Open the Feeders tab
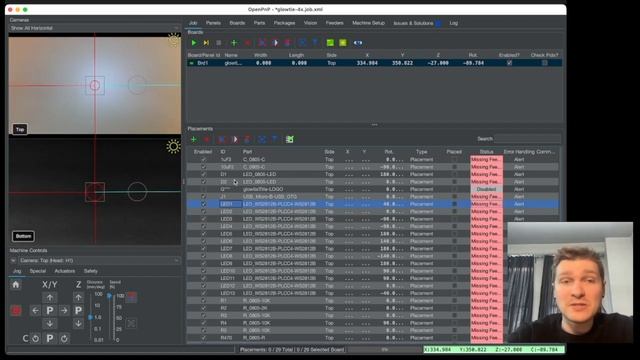 tap(334, 23)
